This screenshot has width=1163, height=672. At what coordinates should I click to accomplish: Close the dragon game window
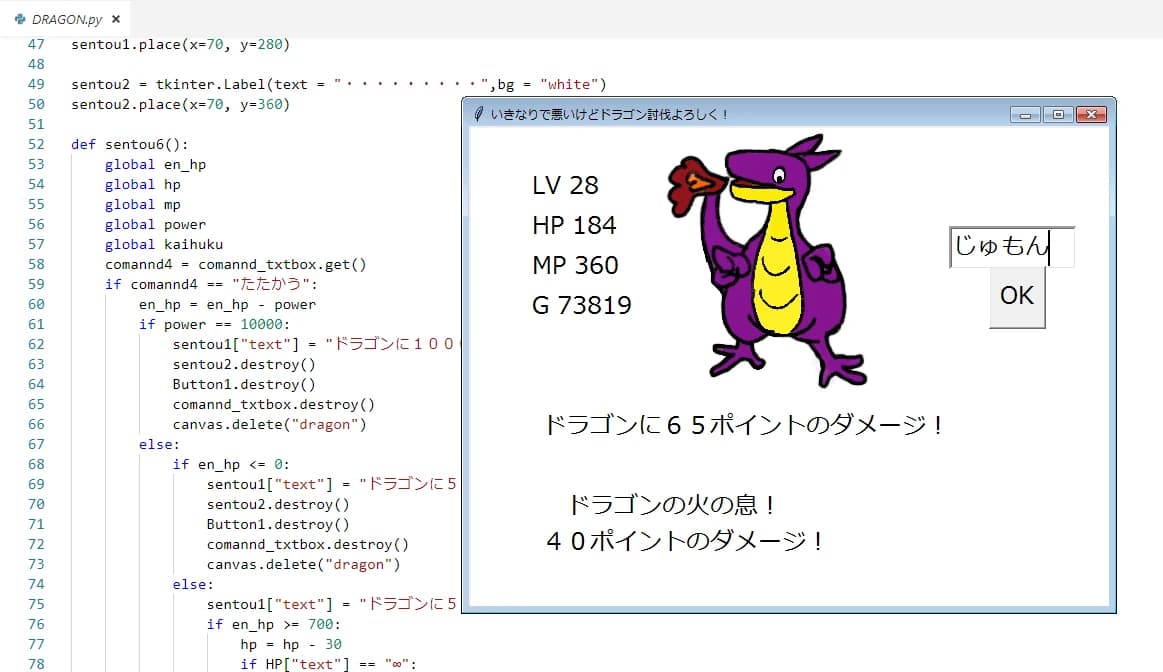coord(1091,114)
